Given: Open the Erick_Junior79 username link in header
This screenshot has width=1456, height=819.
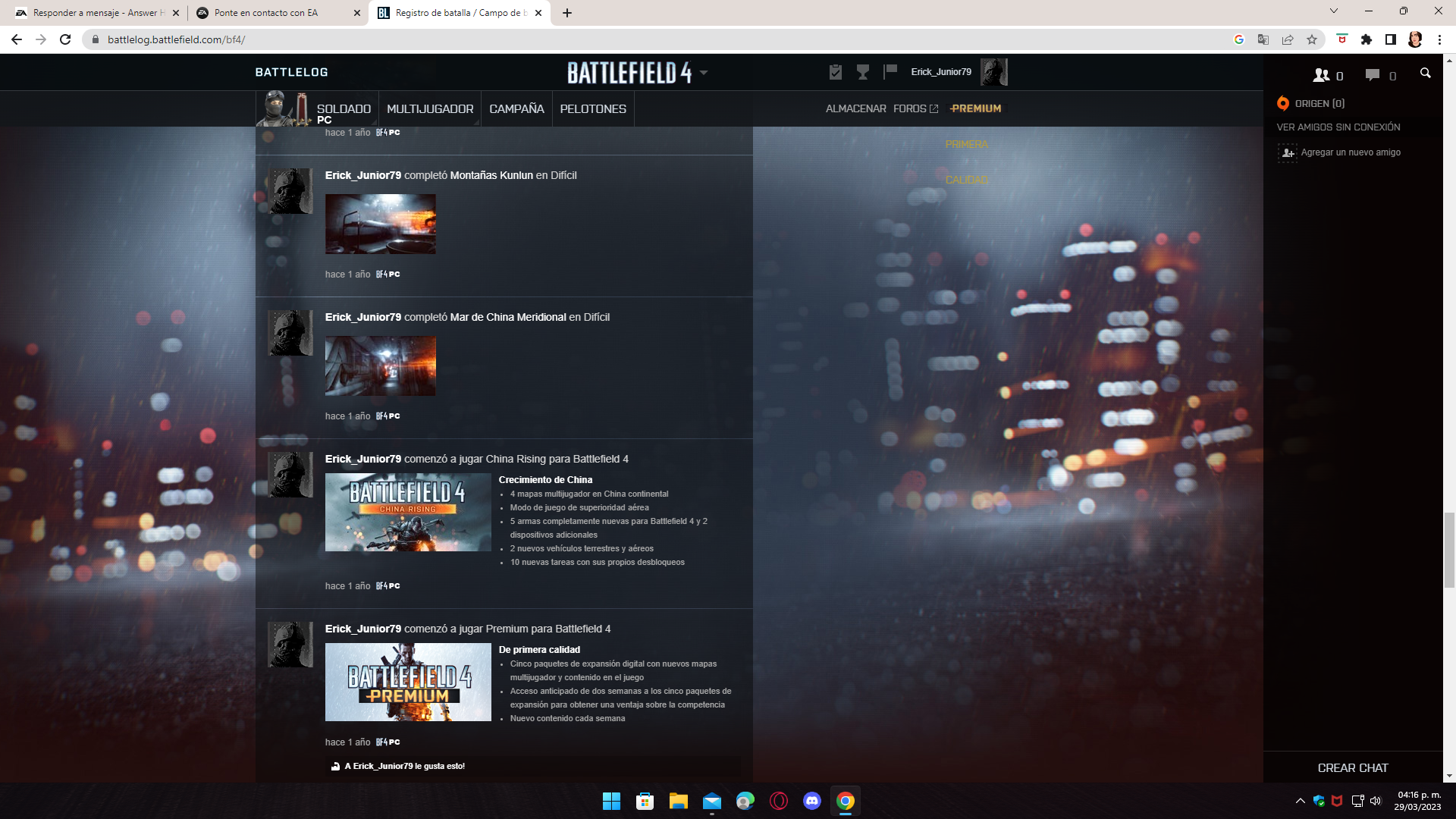Looking at the screenshot, I should (x=941, y=72).
